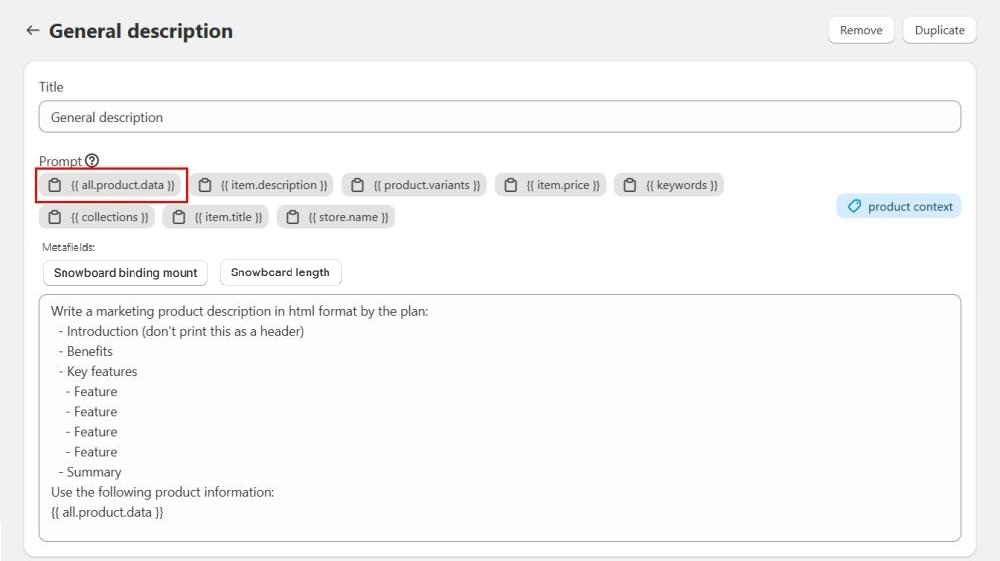Click clipboard icon of item.title chip

pyautogui.click(x=179, y=217)
